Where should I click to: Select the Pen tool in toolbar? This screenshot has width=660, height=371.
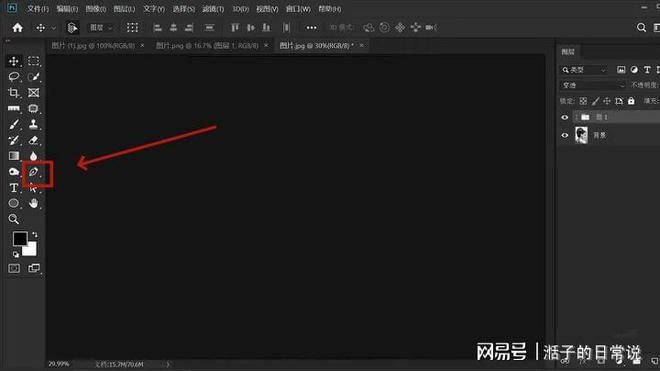(x=33, y=172)
